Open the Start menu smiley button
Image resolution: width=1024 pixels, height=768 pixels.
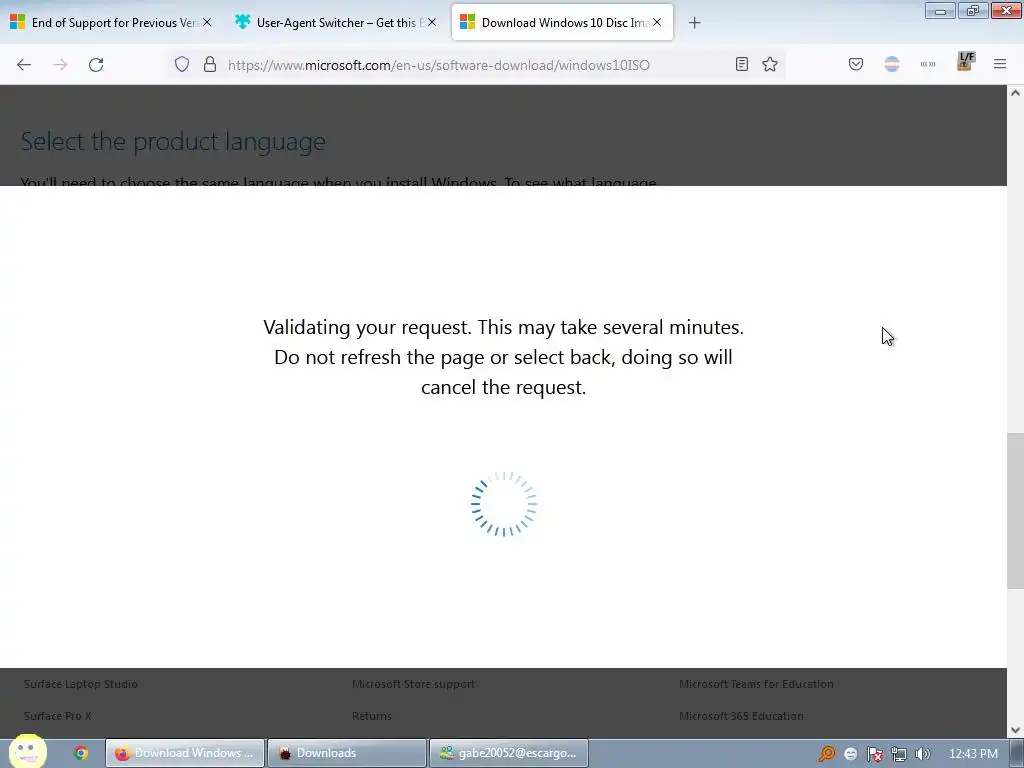point(27,752)
